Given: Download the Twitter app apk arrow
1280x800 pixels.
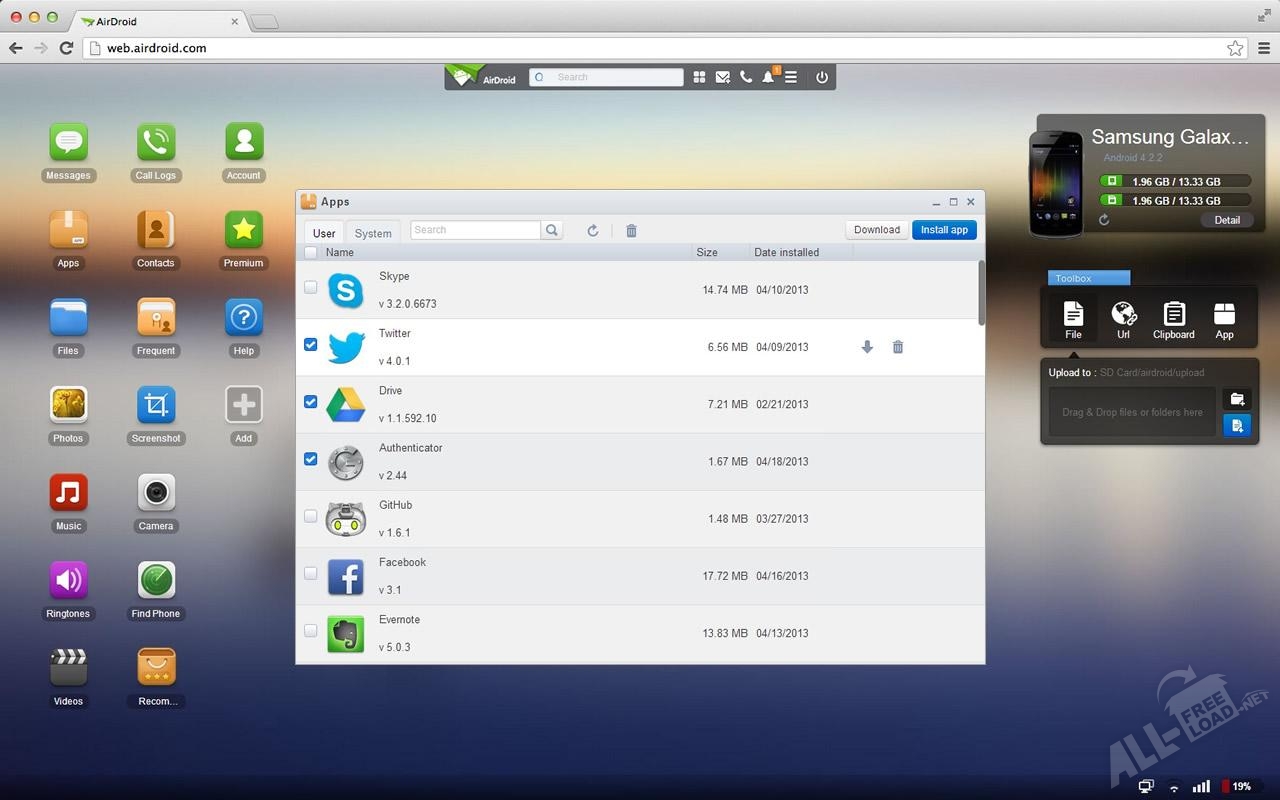Looking at the screenshot, I should click(x=867, y=347).
